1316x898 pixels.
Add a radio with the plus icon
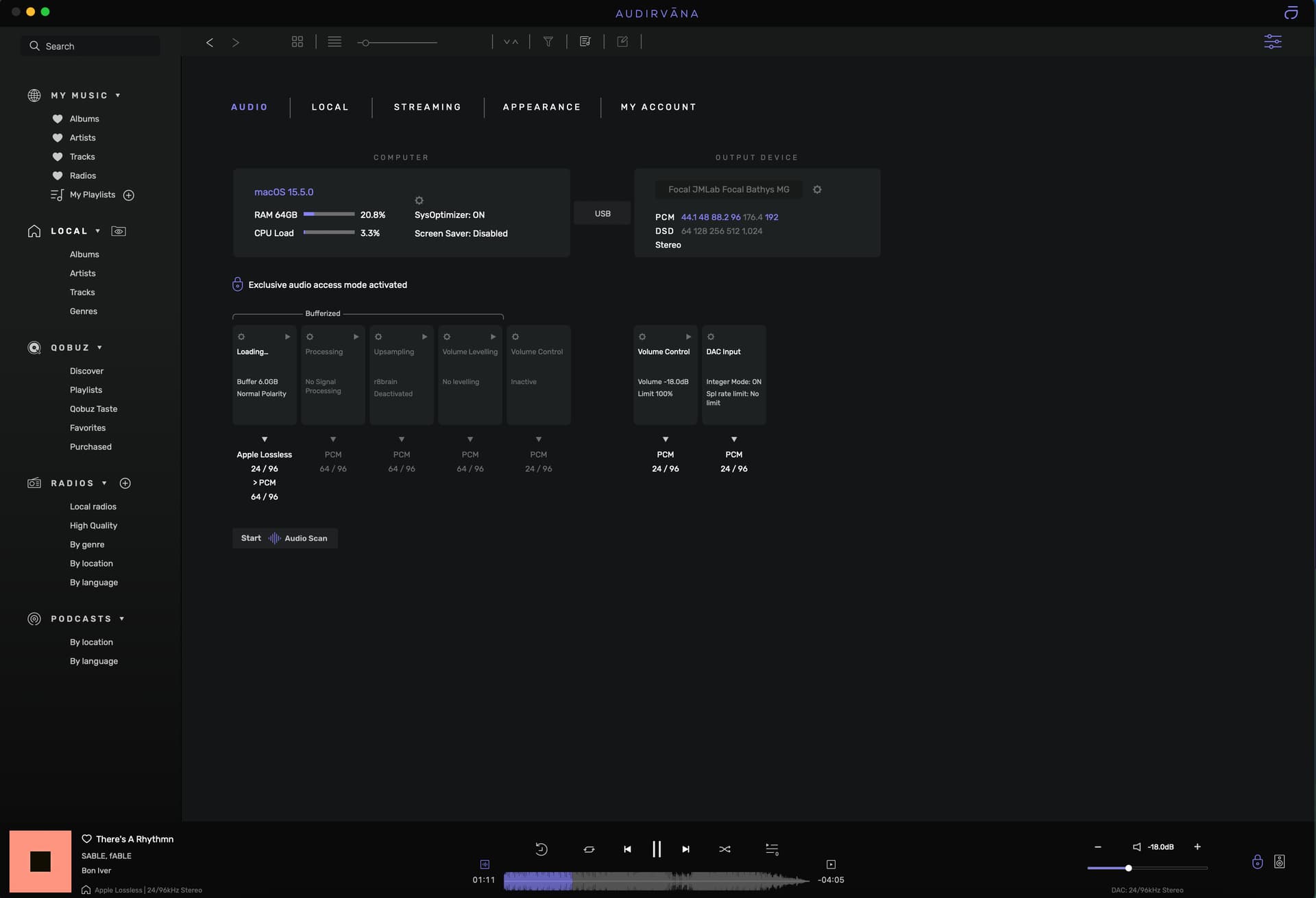tap(125, 484)
